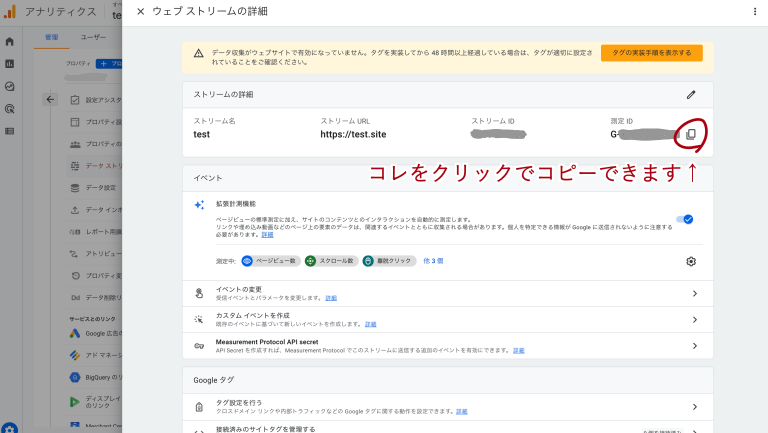Click the stream URL https://test.site

point(353,134)
